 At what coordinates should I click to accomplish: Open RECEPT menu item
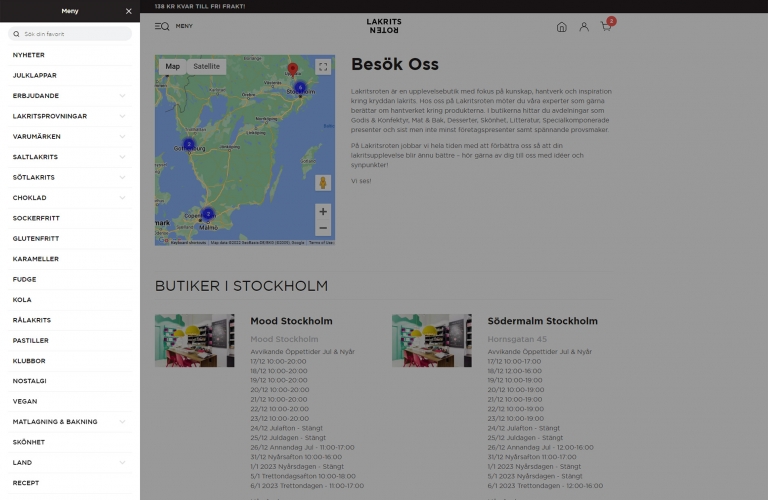tap(70, 483)
